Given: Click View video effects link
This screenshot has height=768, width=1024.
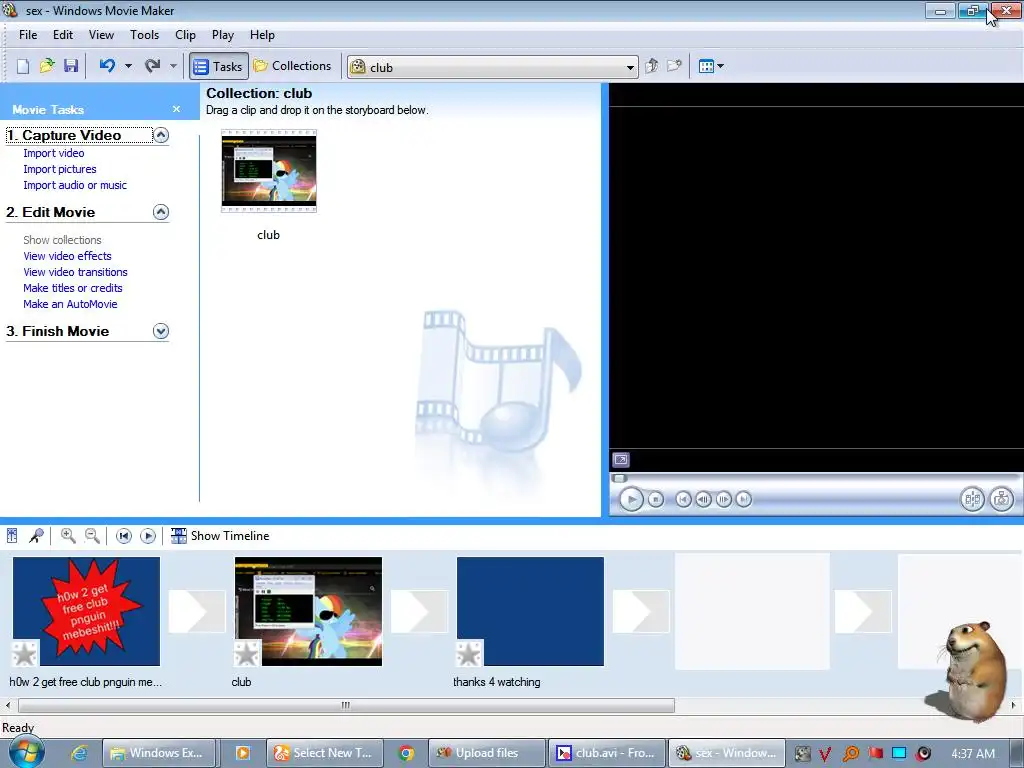Looking at the screenshot, I should point(67,256).
